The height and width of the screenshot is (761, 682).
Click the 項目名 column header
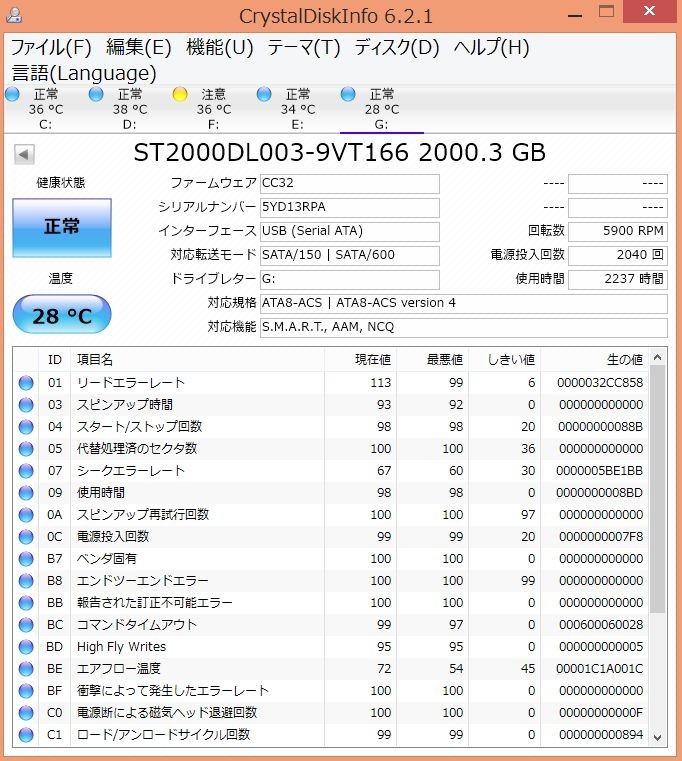coord(197,360)
